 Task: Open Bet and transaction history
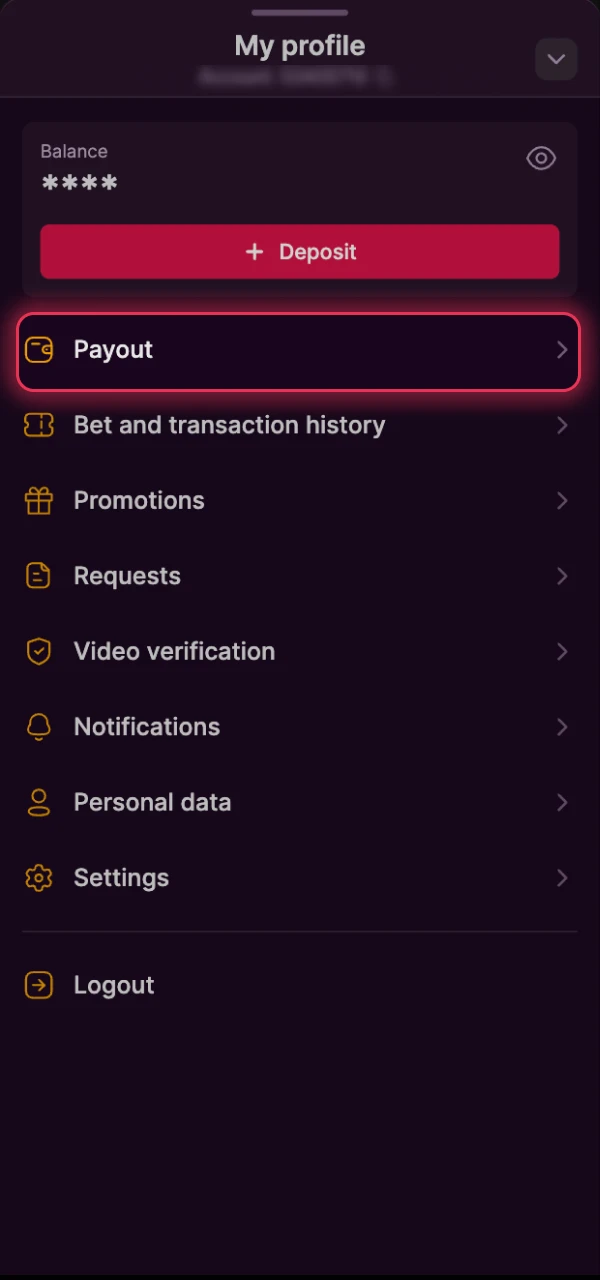pos(229,425)
